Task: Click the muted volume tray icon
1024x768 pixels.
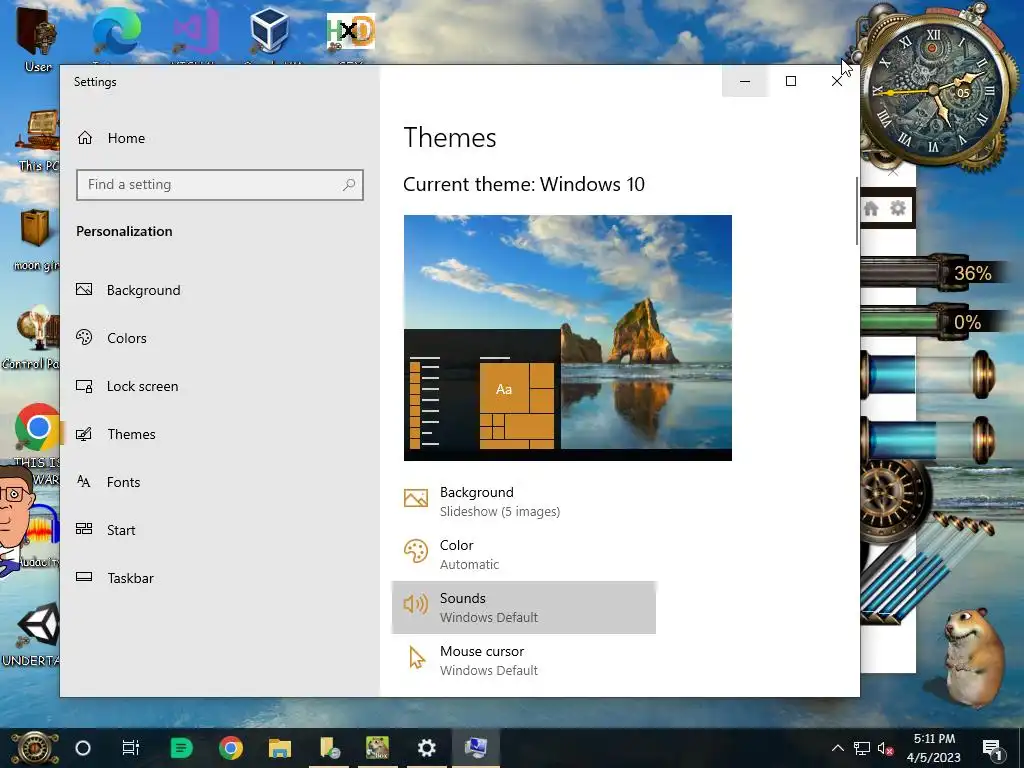Action: [886, 748]
